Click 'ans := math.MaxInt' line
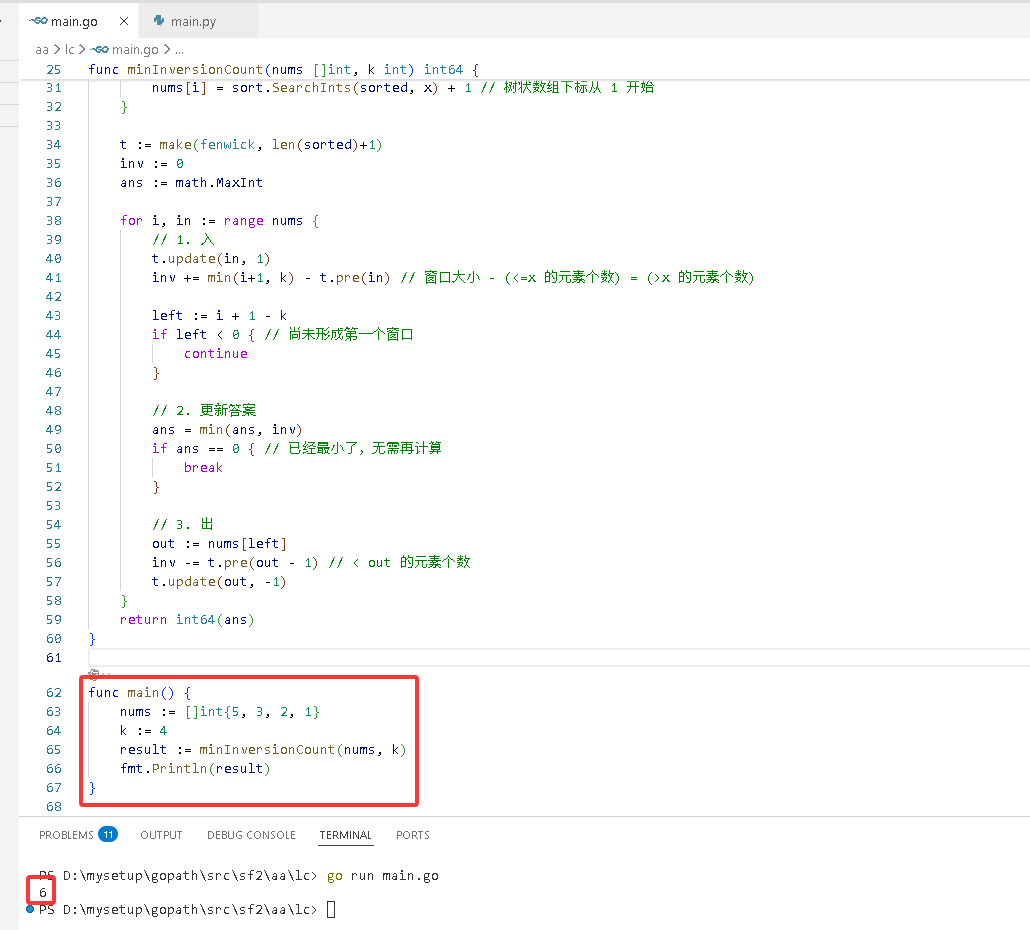This screenshot has height=930, width=1030. coord(191,183)
